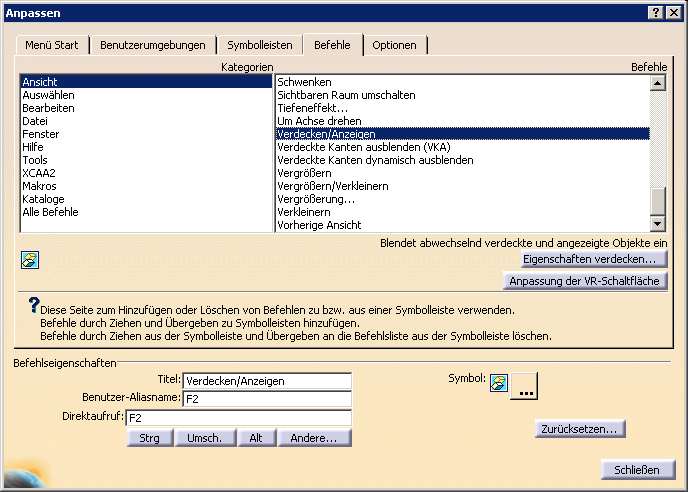Close the Anpassen dialog with X
The image size is (688, 492).
click(x=674, y=12)
